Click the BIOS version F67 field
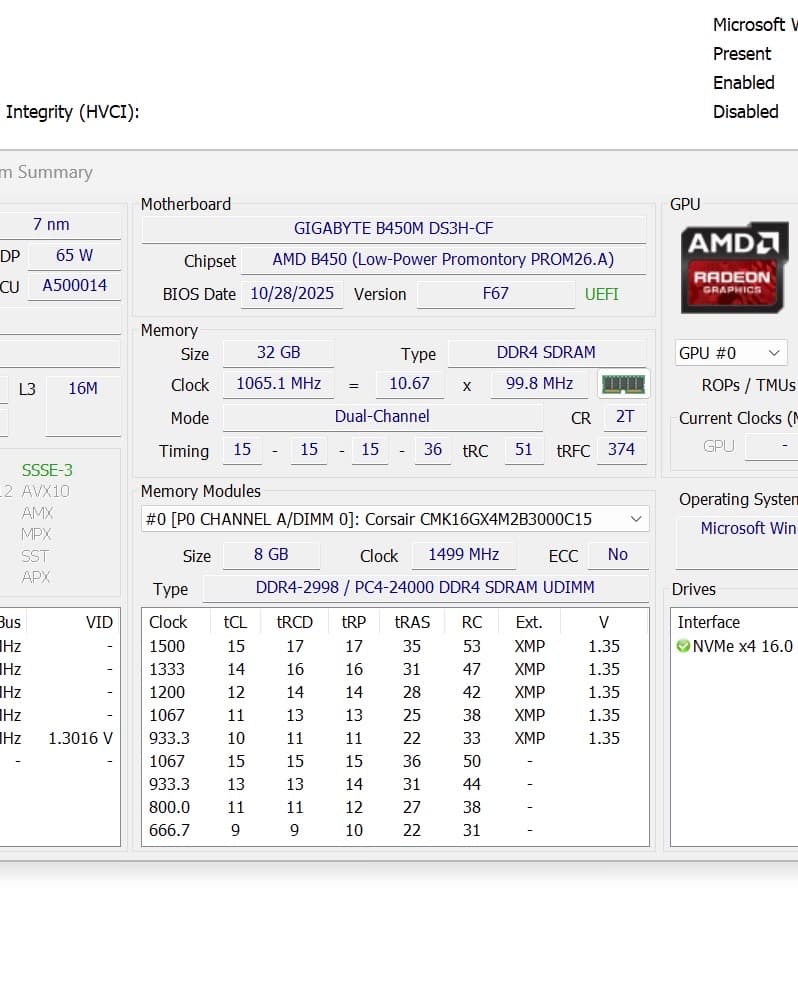This screenshot has height=997, width=798. pos(495,294)
